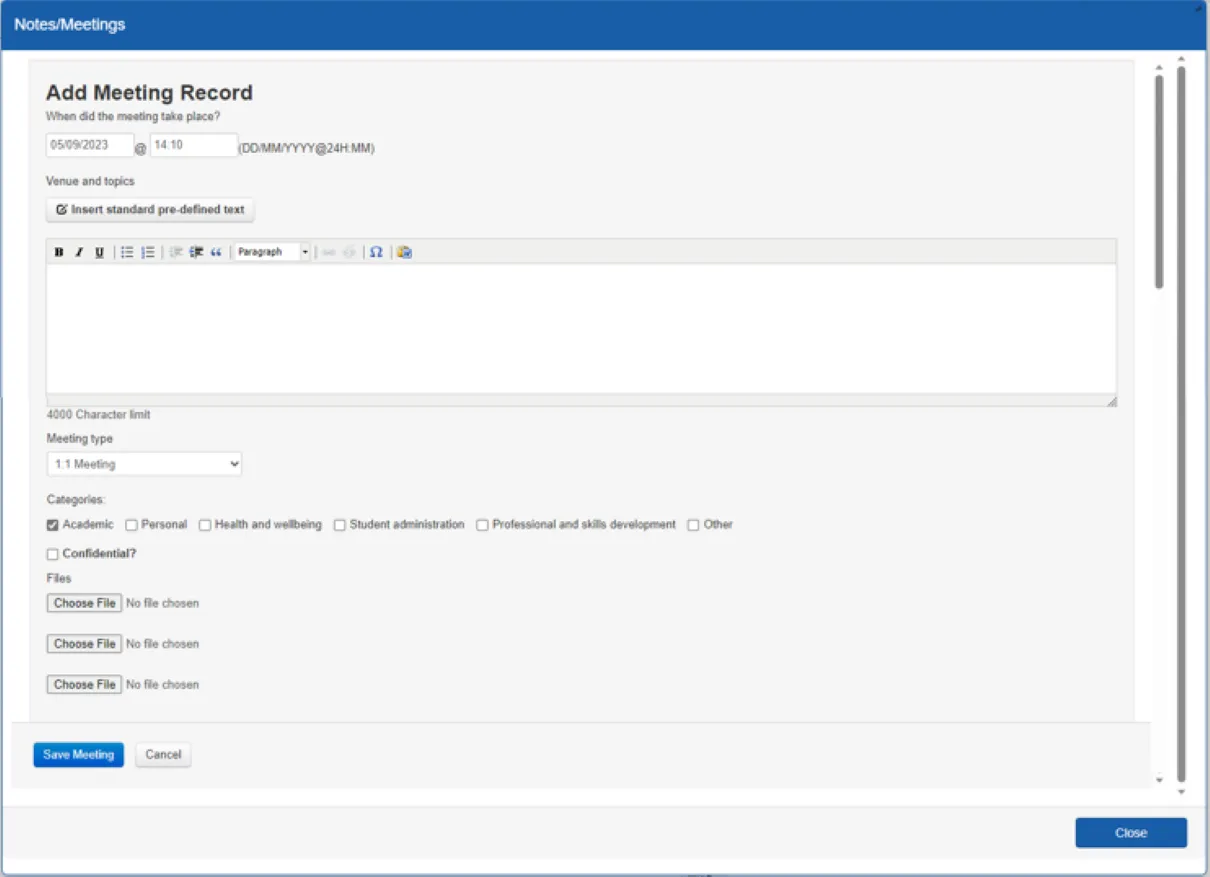Image resolution: width=1210 pixels, height=877 pixels.
Task: Select the Other category checkbox
Action: [x=692, y=524]
